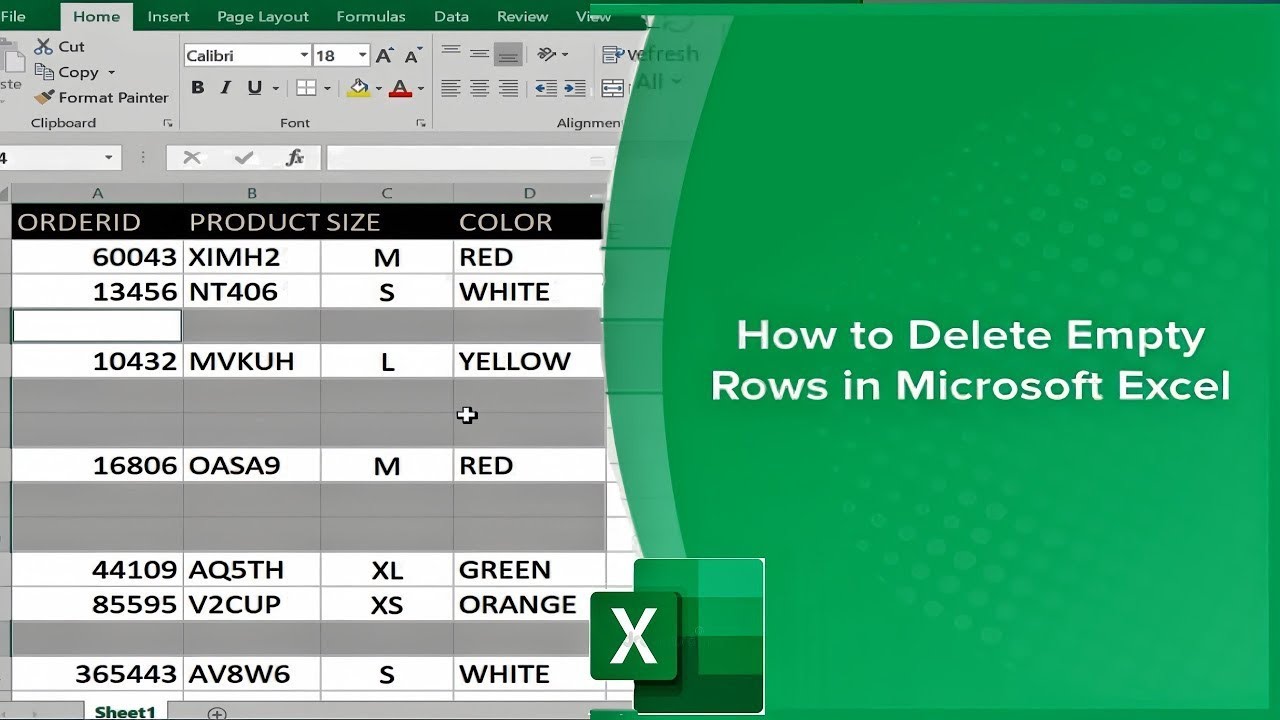Align text right

(508, 88)
